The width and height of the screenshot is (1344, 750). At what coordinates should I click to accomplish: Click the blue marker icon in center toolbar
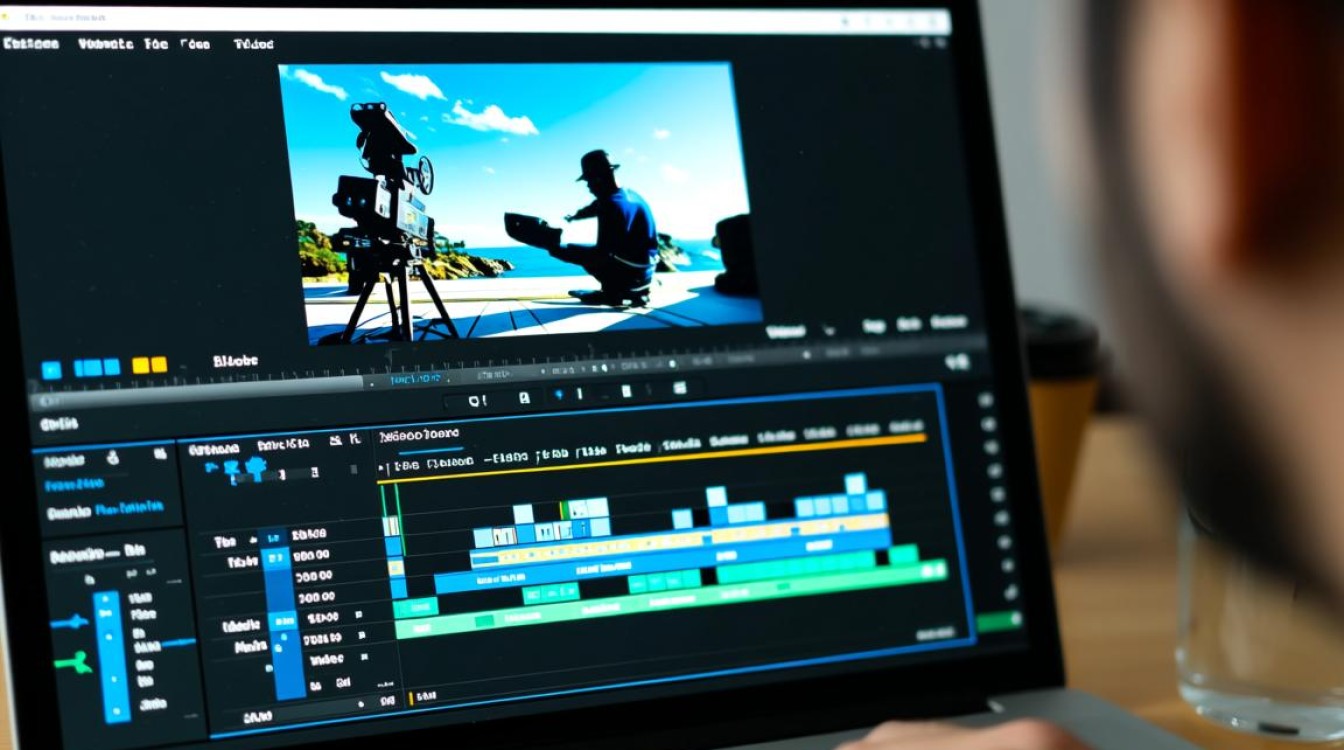(559, 396)
